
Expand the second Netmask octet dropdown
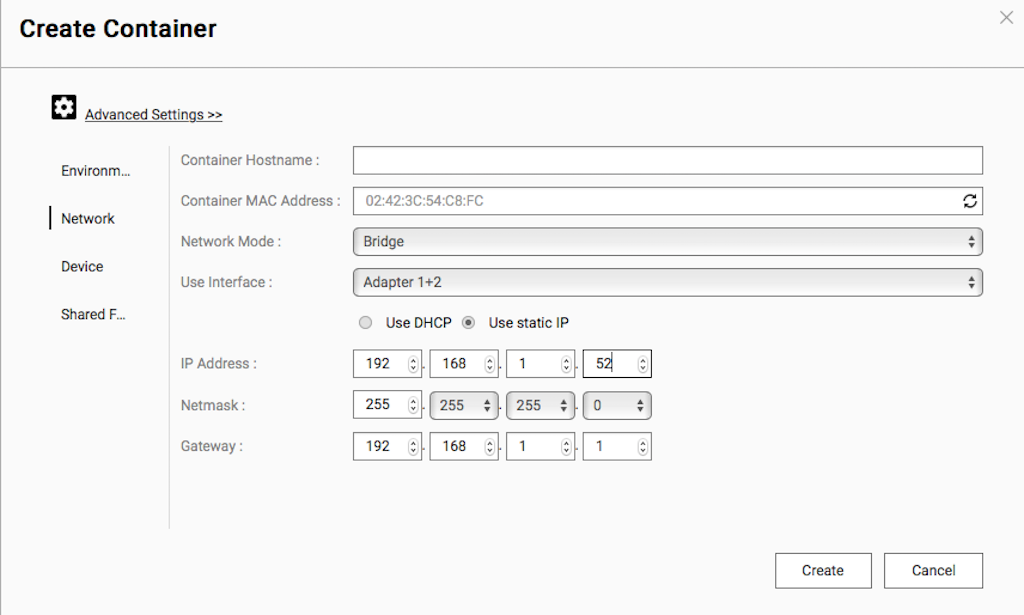point(464,405)
